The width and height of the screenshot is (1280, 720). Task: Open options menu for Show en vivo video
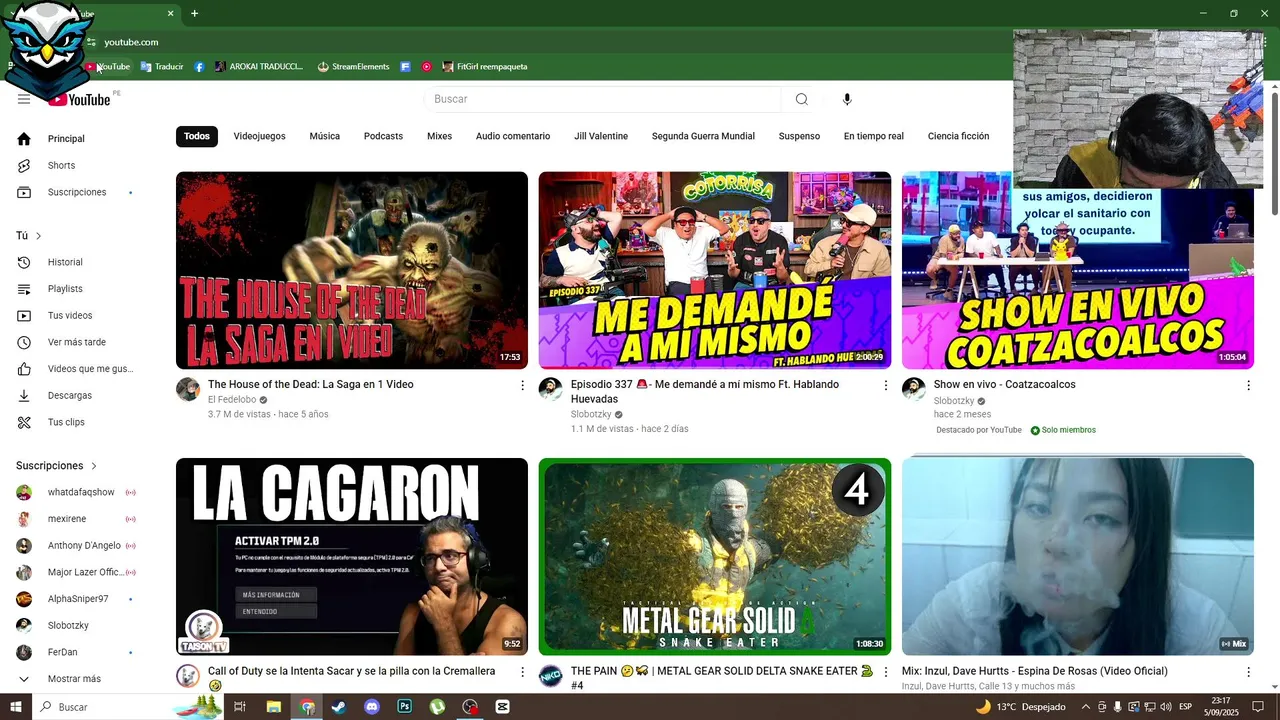[x=1248, y=385]
